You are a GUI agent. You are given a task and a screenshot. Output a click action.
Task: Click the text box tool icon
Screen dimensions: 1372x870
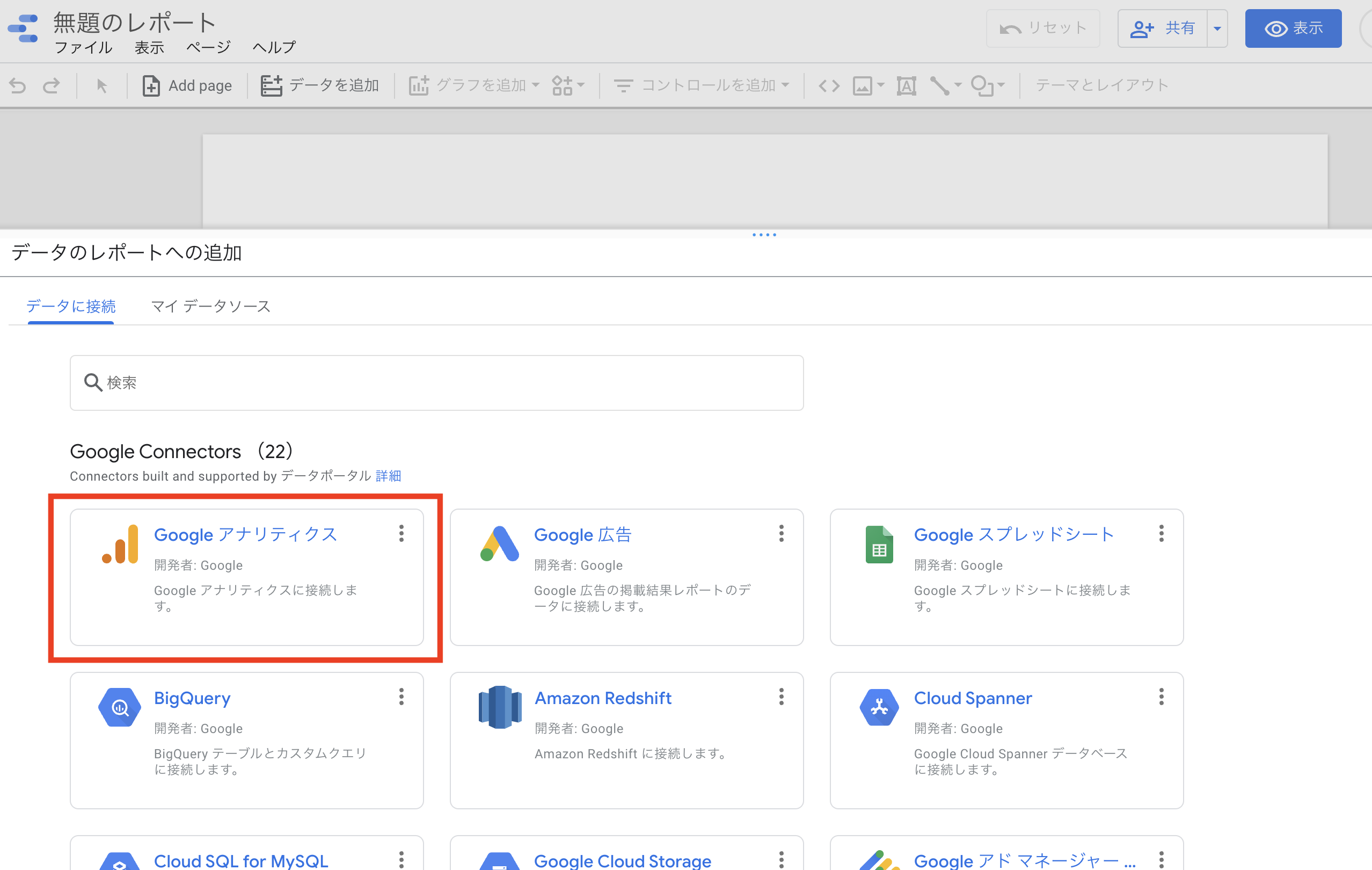pos(907,85)
